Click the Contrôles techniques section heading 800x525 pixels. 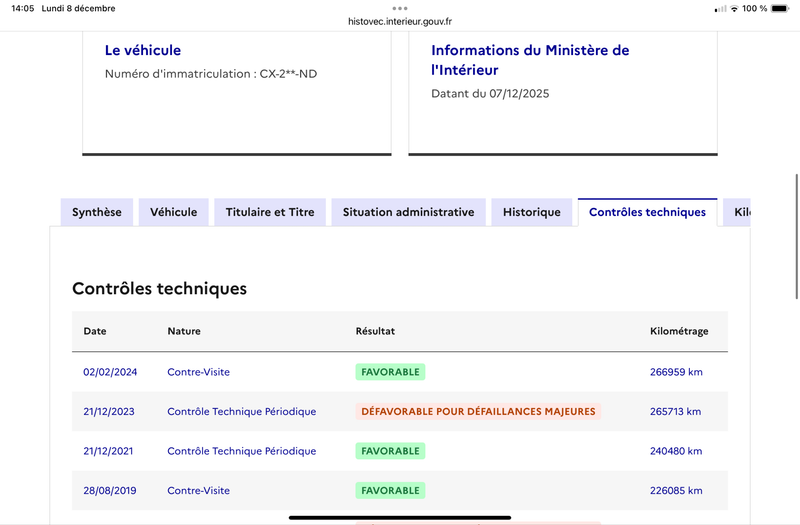click(159, 289)
